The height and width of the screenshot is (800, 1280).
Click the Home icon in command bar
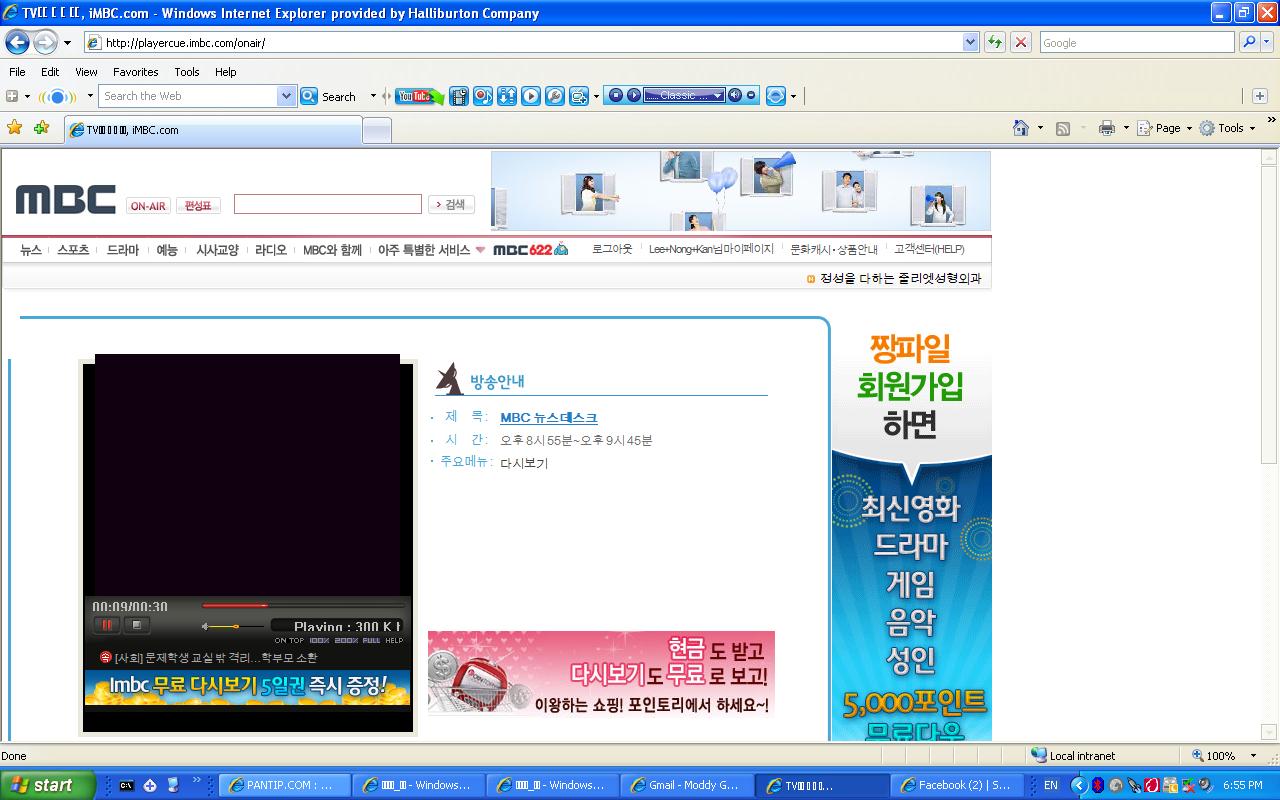(x=1021, y=128)
